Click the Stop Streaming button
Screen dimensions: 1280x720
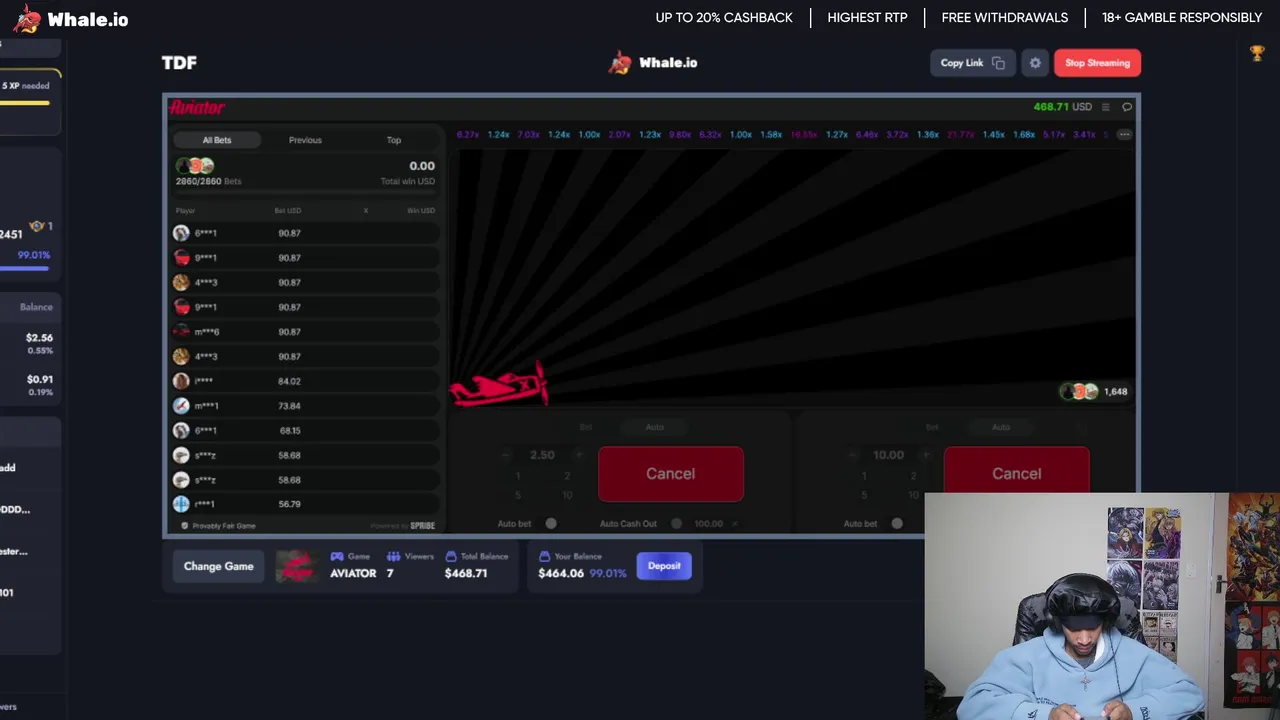pos(1097,63)
